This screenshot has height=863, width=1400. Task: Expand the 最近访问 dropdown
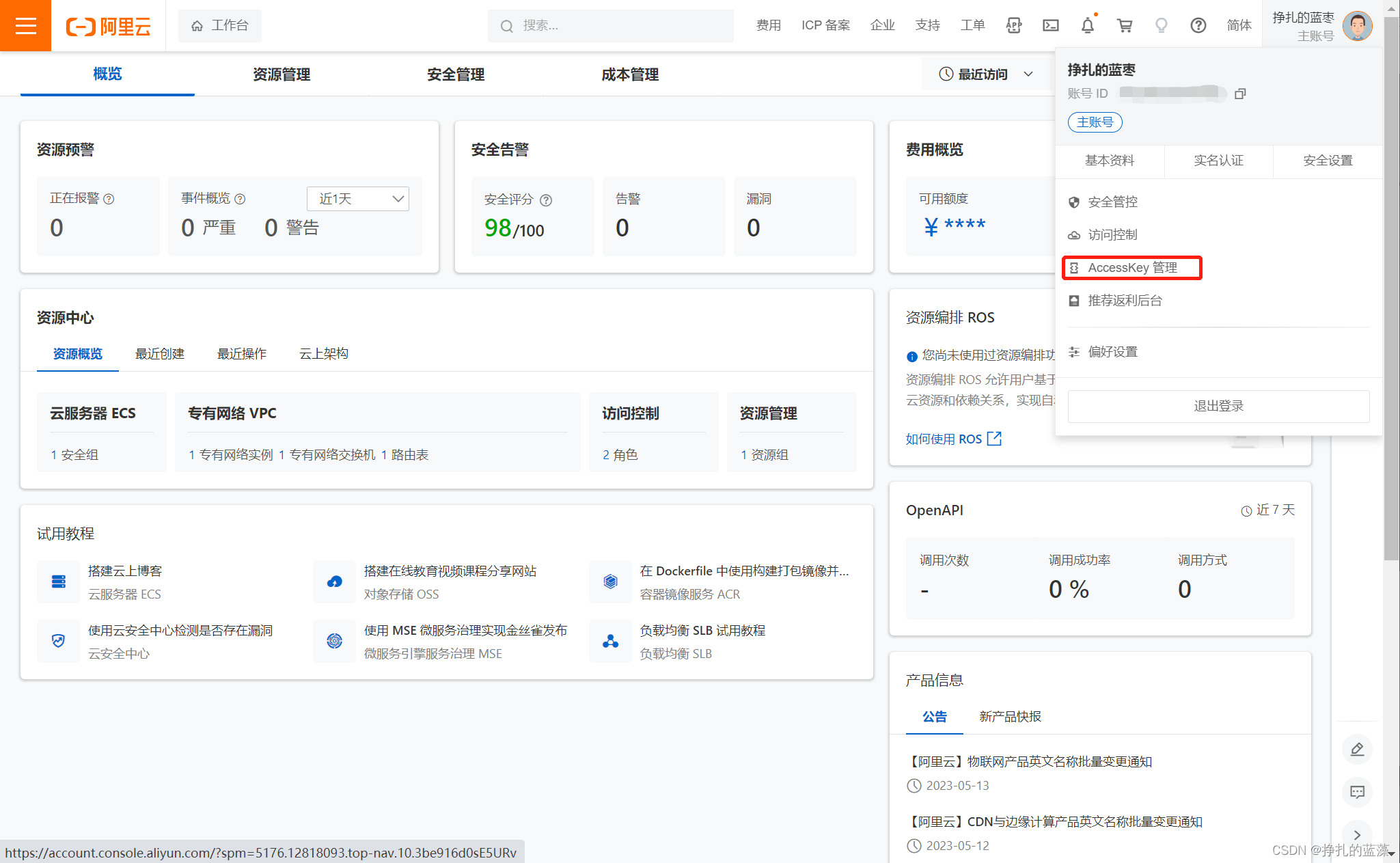985,74
